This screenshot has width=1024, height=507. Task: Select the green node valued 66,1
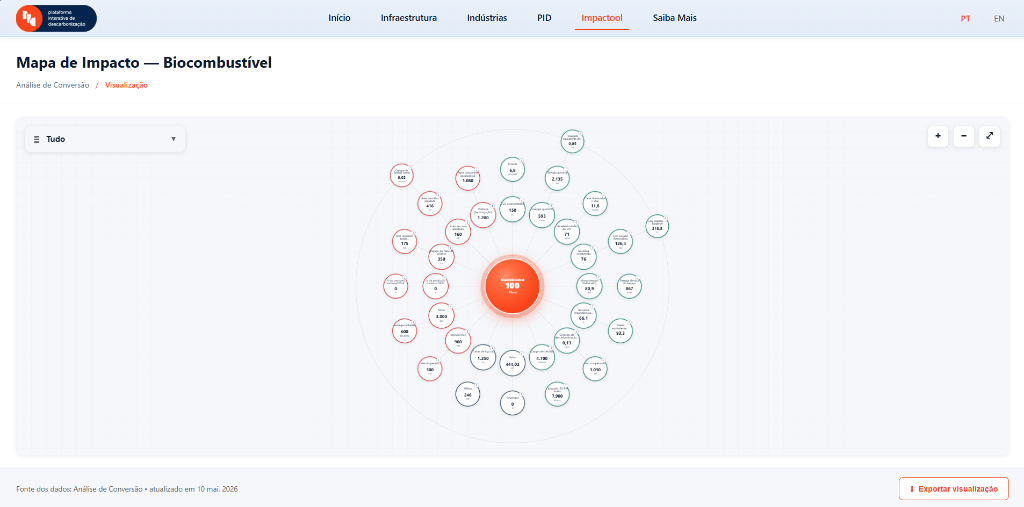pyautogui.click(x=583, y=316)
